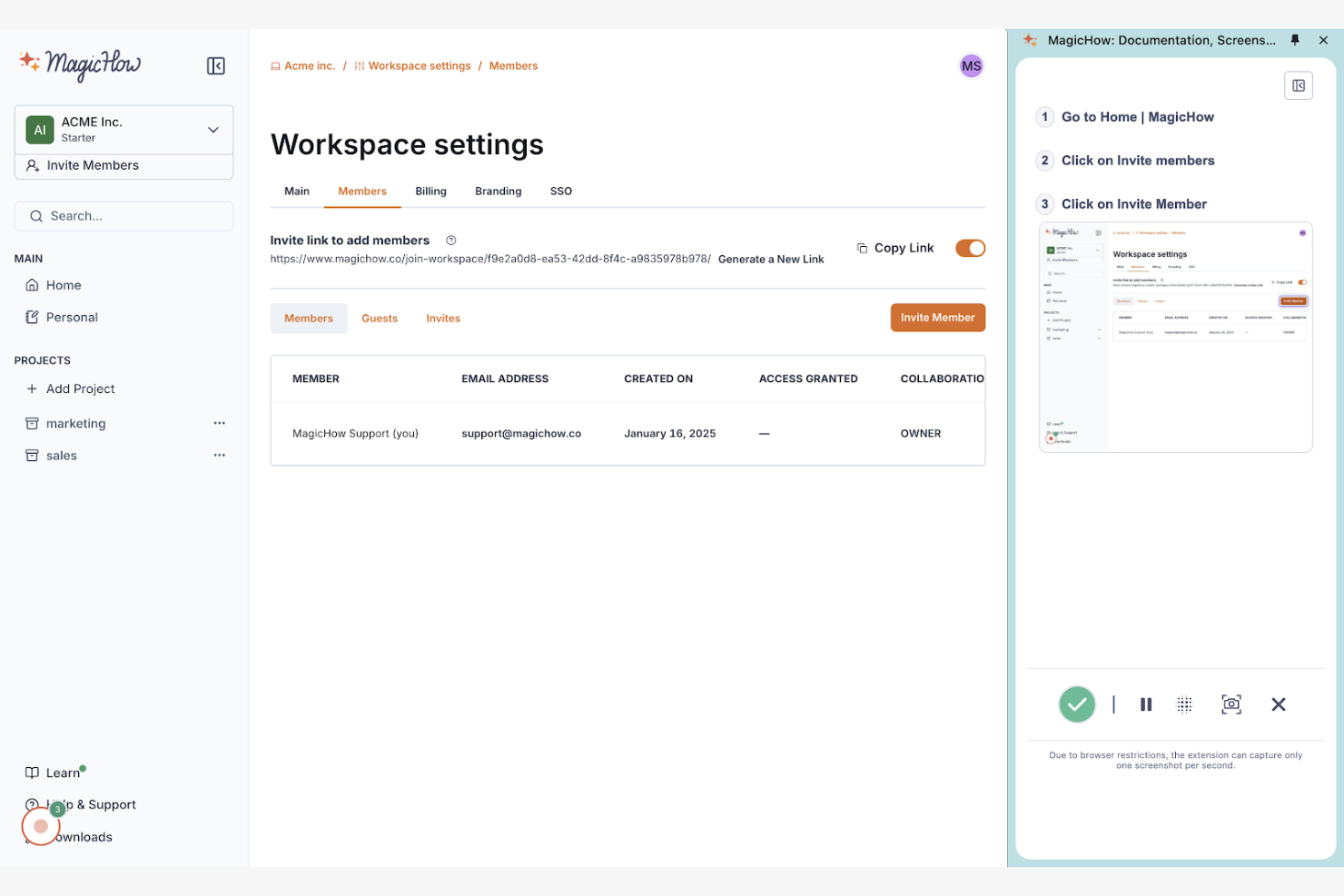Capture a screenshot with the camera icon
This screenshot has height=896, width=1344.
coord(1231,704)
